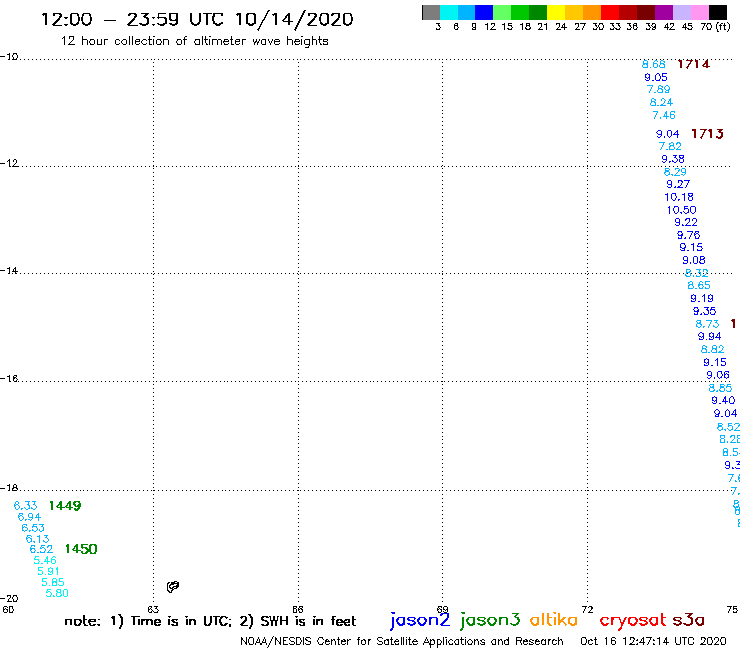
Task: Click the wave height value 9.40
Action: pos(723,400)
